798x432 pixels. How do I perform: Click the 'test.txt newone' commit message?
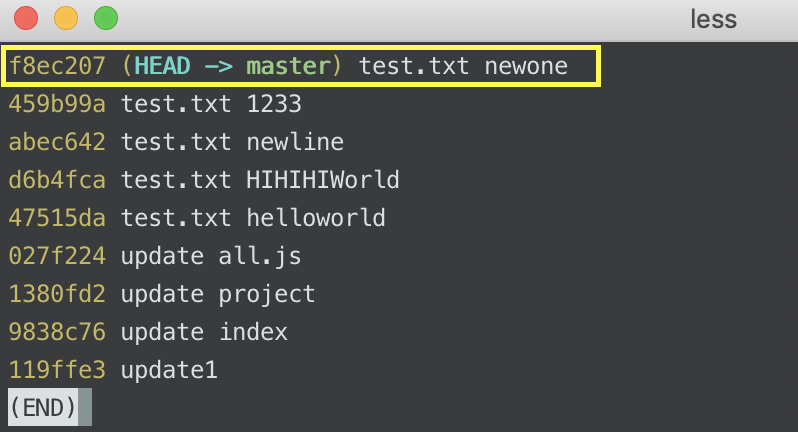click(463, 66)
